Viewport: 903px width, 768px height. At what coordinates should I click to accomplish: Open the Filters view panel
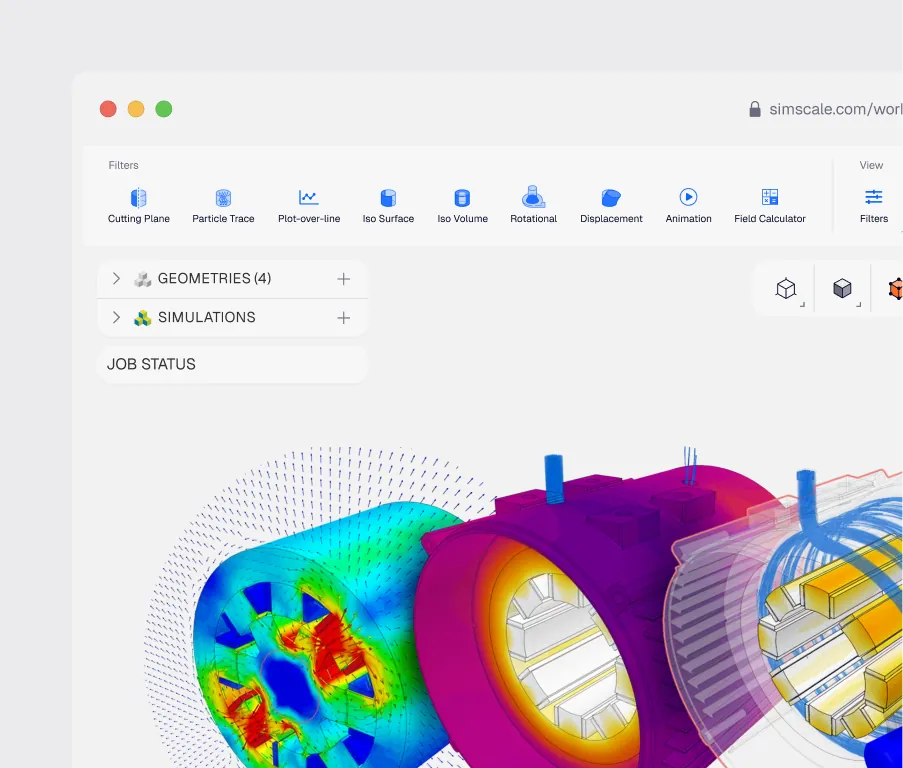(874, 206)
